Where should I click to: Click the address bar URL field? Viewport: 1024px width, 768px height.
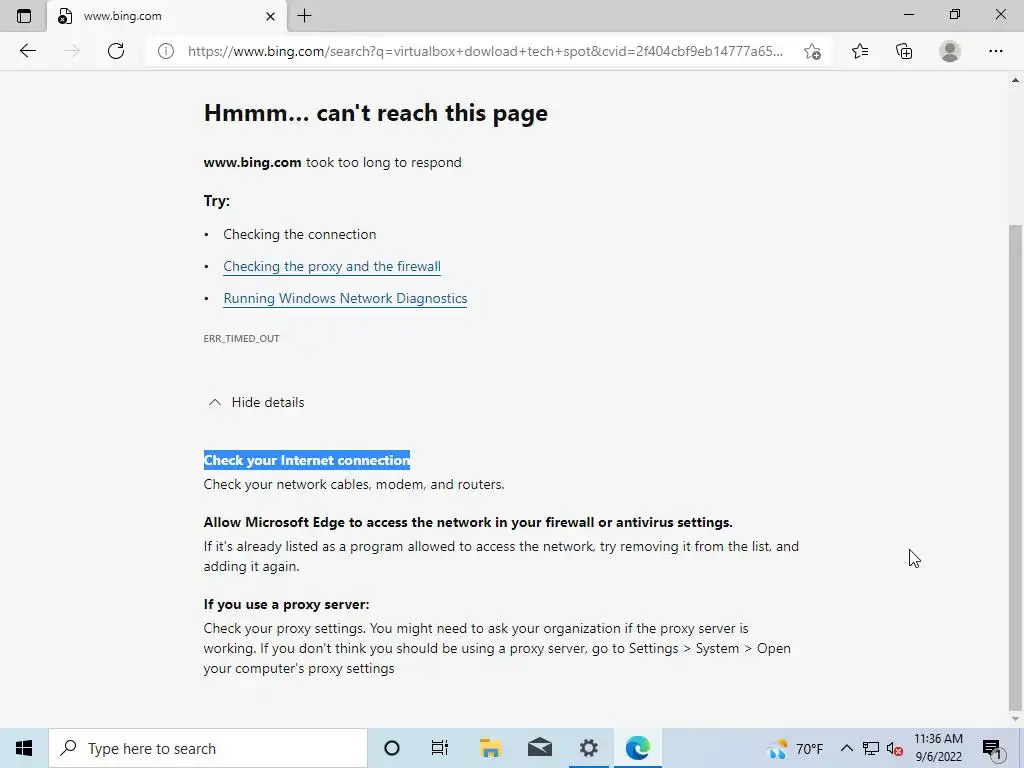pos(485,51)
